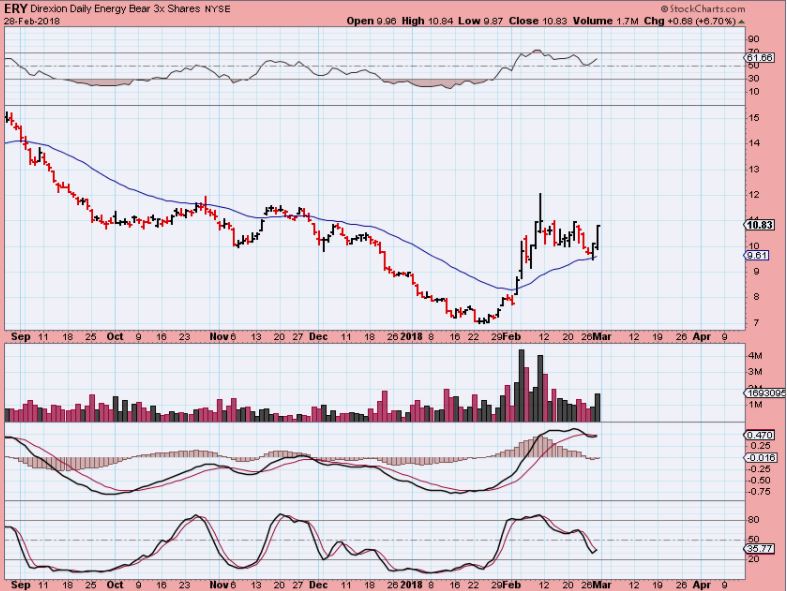The height and width of the screenshot is (591, 787).
Task: Click the 9.61 moving-average value tag
Action: click(x=757, y=255)
